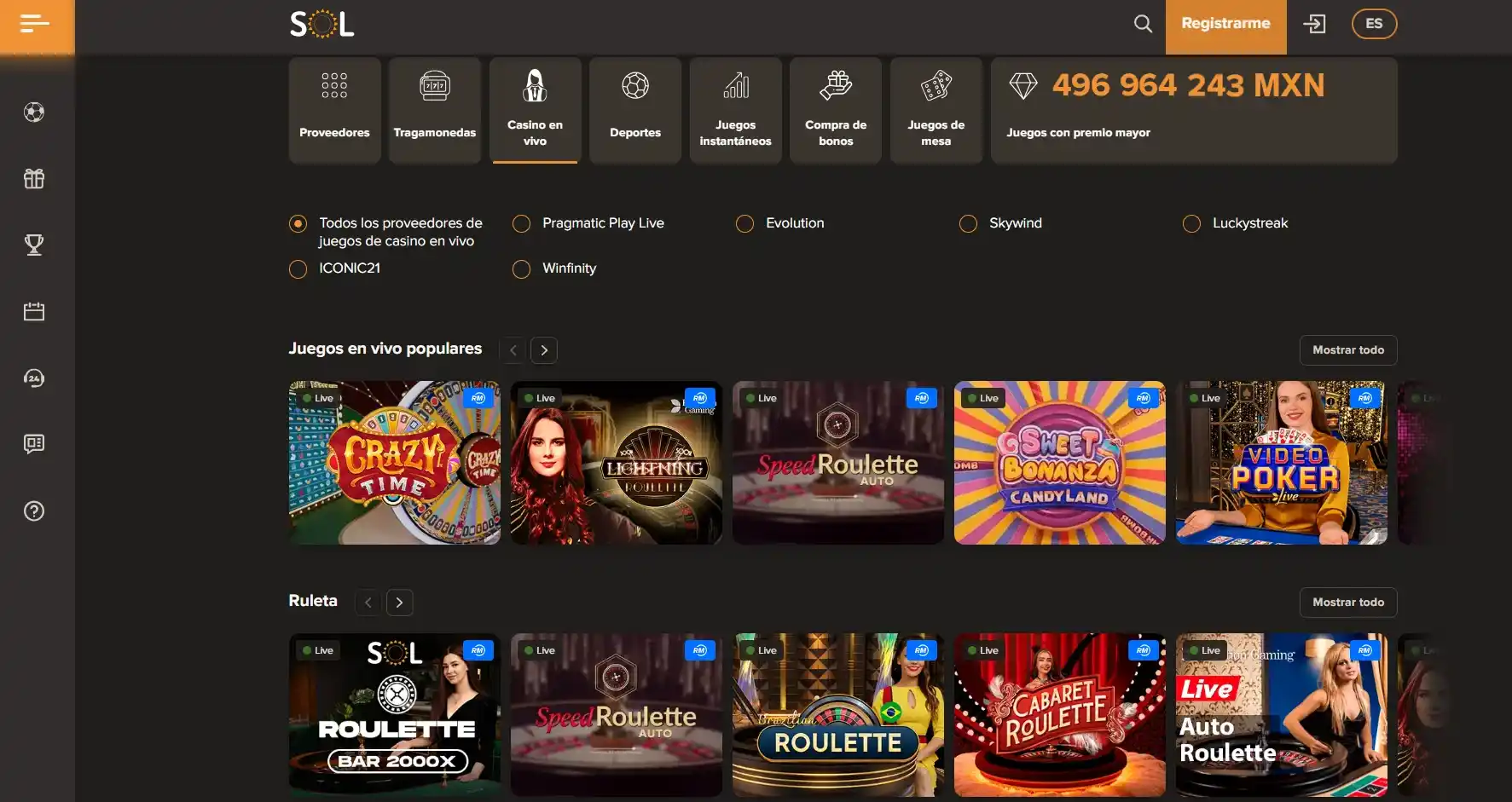The width and height of the screenshot is (1512, 802).
Task: Click RM badge on Brazilian Roulette card
Action: point(921,650)
